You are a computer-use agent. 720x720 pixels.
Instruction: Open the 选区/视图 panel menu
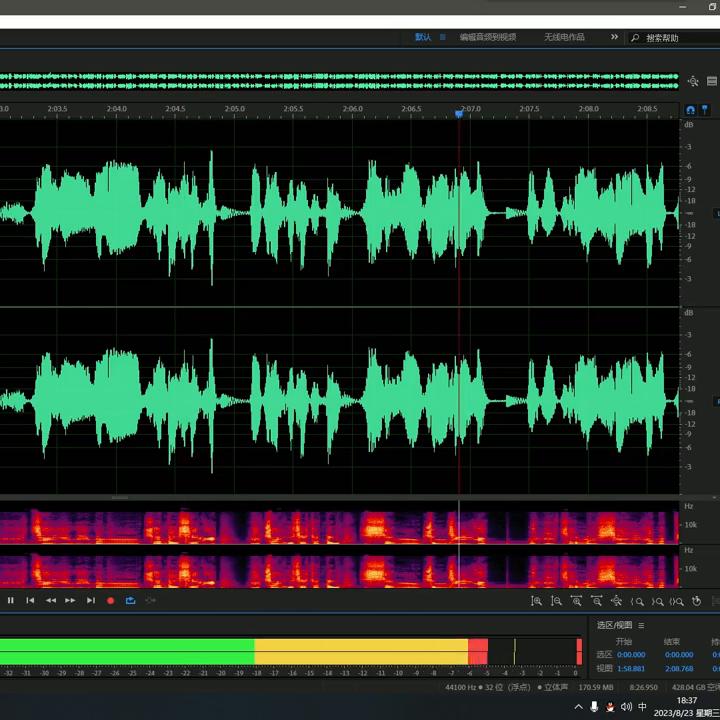pyautogui.click(x=641, y=625)
